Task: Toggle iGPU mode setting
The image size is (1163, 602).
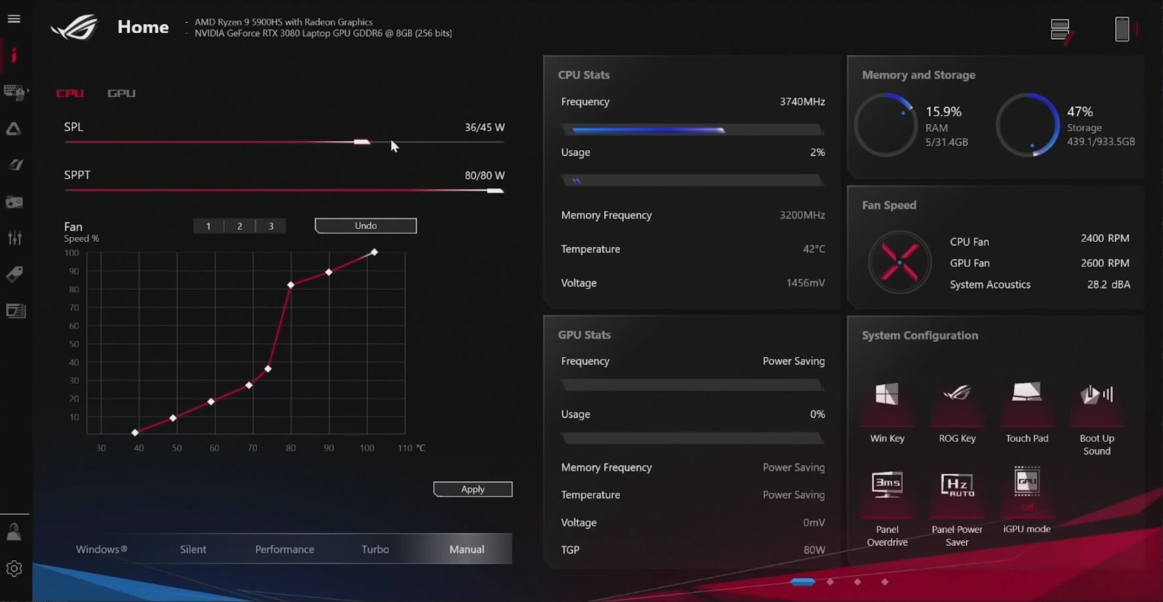Action: click(1027, 500)
